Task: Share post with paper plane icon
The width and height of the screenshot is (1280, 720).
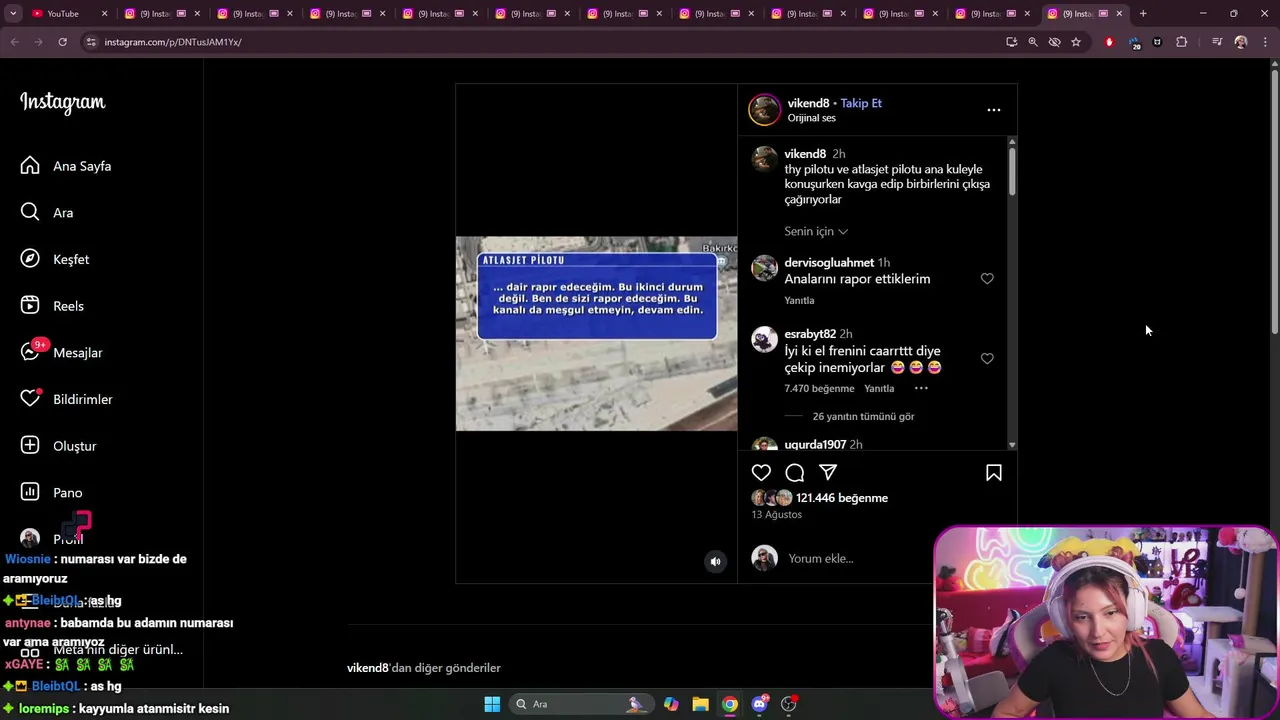Action: (828, 472)
